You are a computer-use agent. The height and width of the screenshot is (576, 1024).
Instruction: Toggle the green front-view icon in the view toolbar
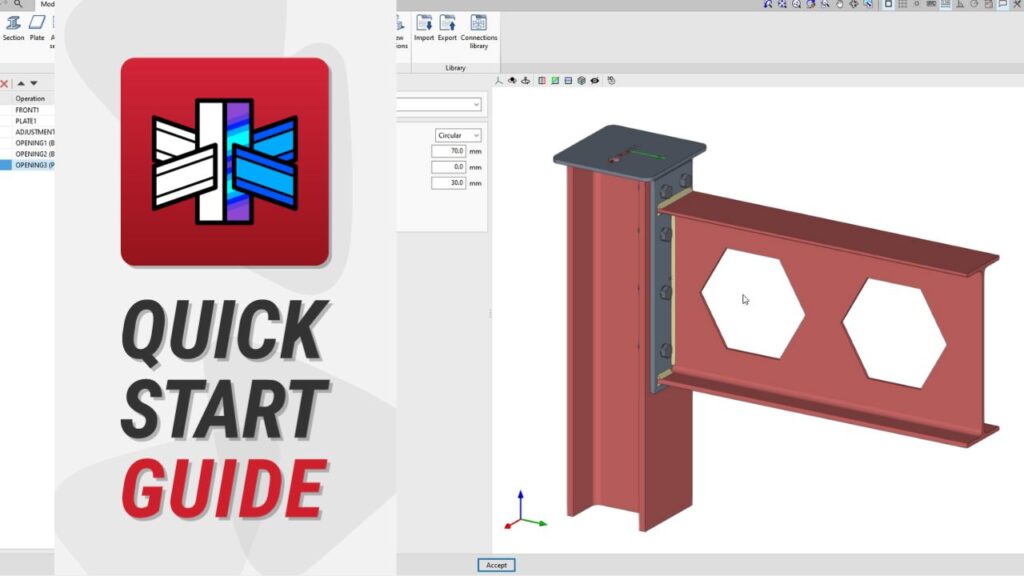555,81
